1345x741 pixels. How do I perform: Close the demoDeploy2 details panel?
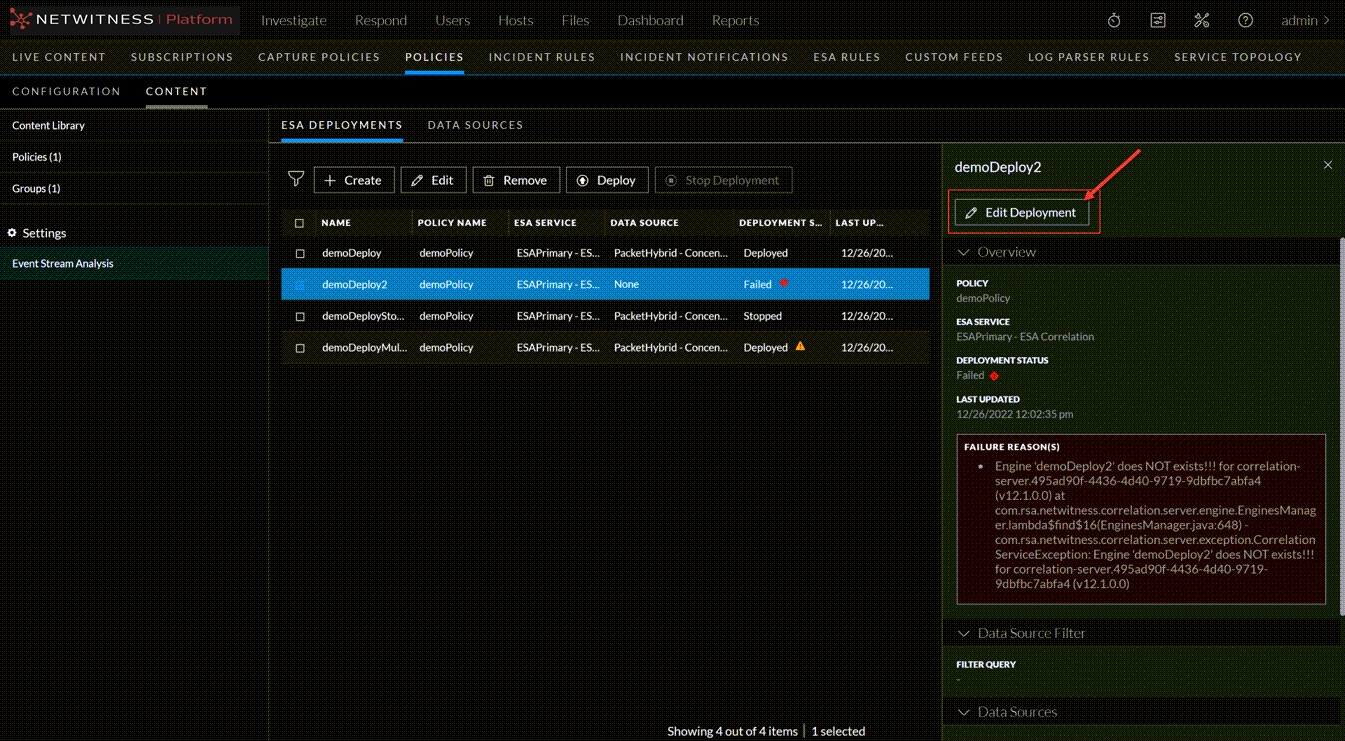point(1328,165)
